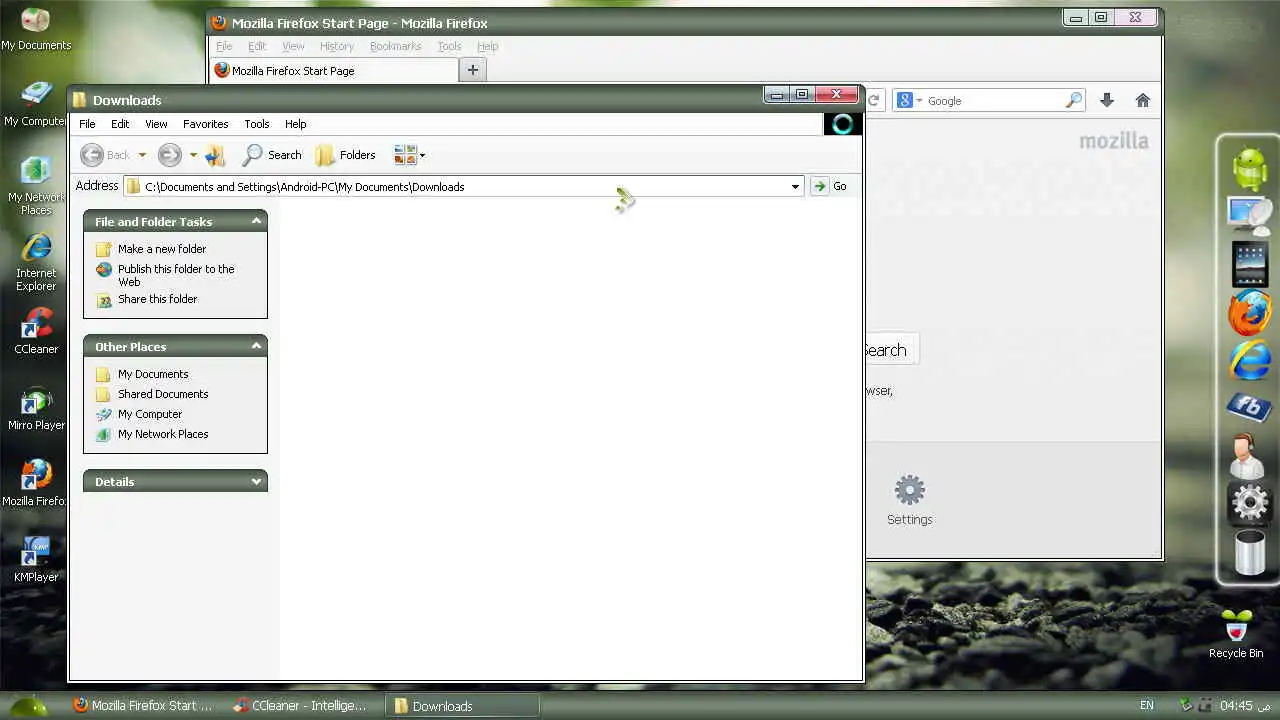Open Search in the Downloads window
This screenshot has width=1280, height=720.
[272, 155]
